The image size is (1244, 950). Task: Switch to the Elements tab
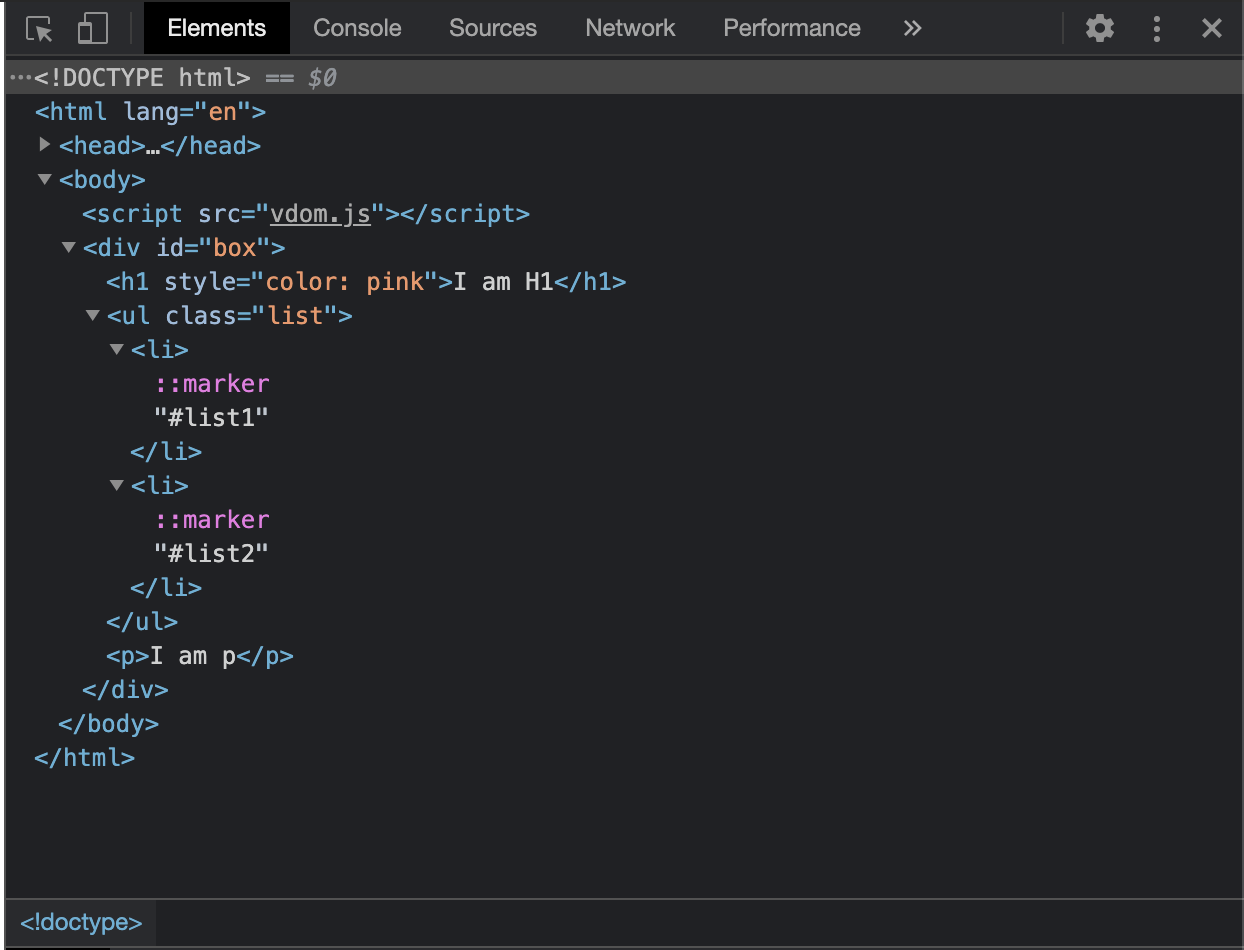[x=217, y=28]
